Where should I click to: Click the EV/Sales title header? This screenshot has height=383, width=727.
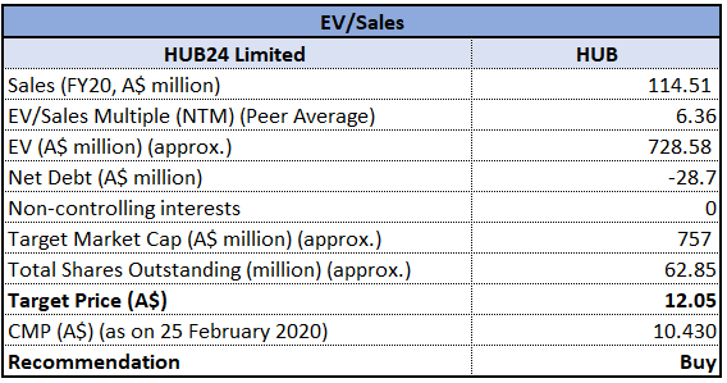tap(362, 22)
